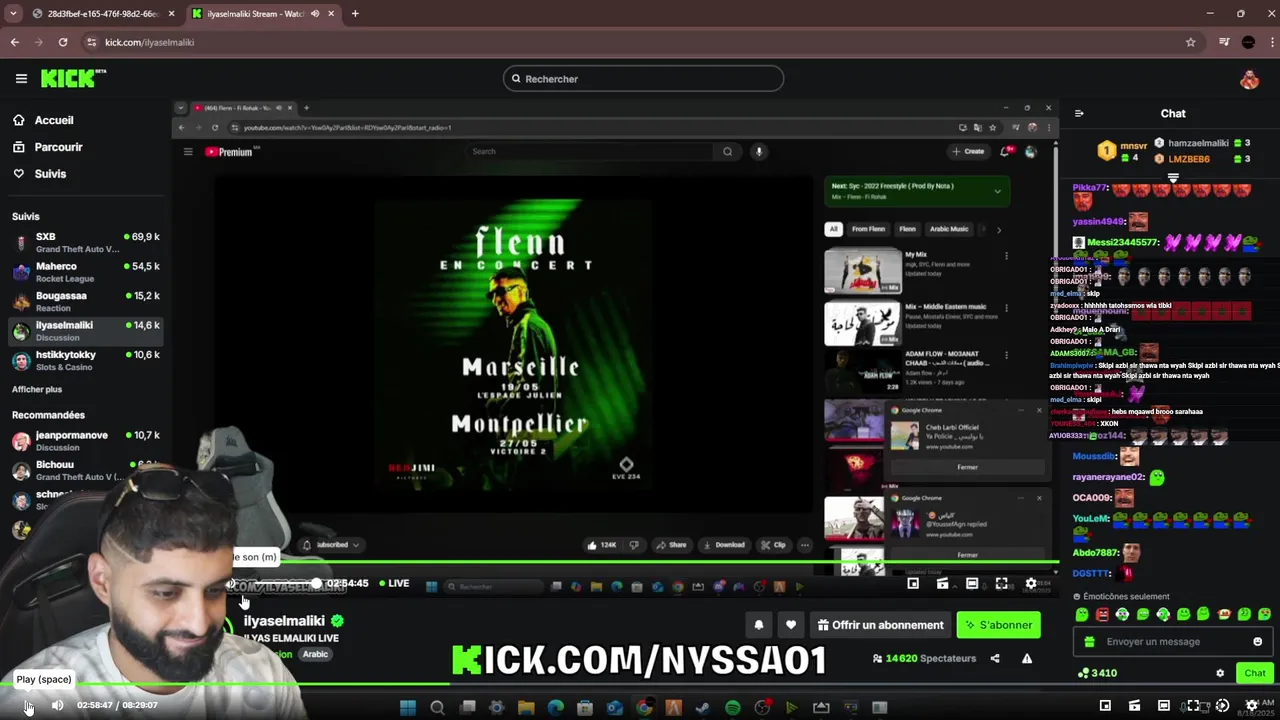
Task: Activate YouTube voice search microphone
Action: pyautogui.click(x=759, y=151)
